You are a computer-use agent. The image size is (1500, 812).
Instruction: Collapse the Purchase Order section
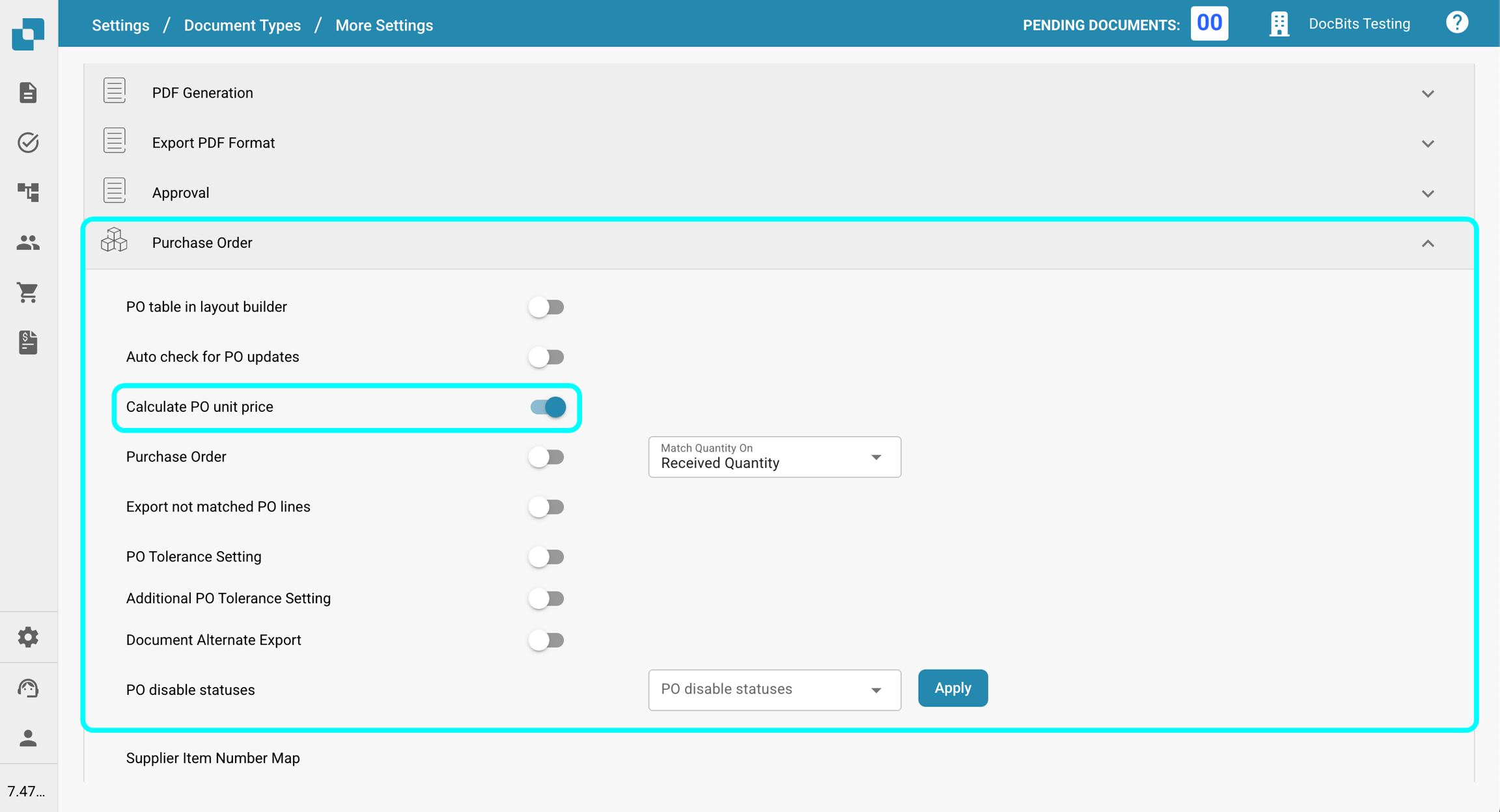(x=1428, y=243)
